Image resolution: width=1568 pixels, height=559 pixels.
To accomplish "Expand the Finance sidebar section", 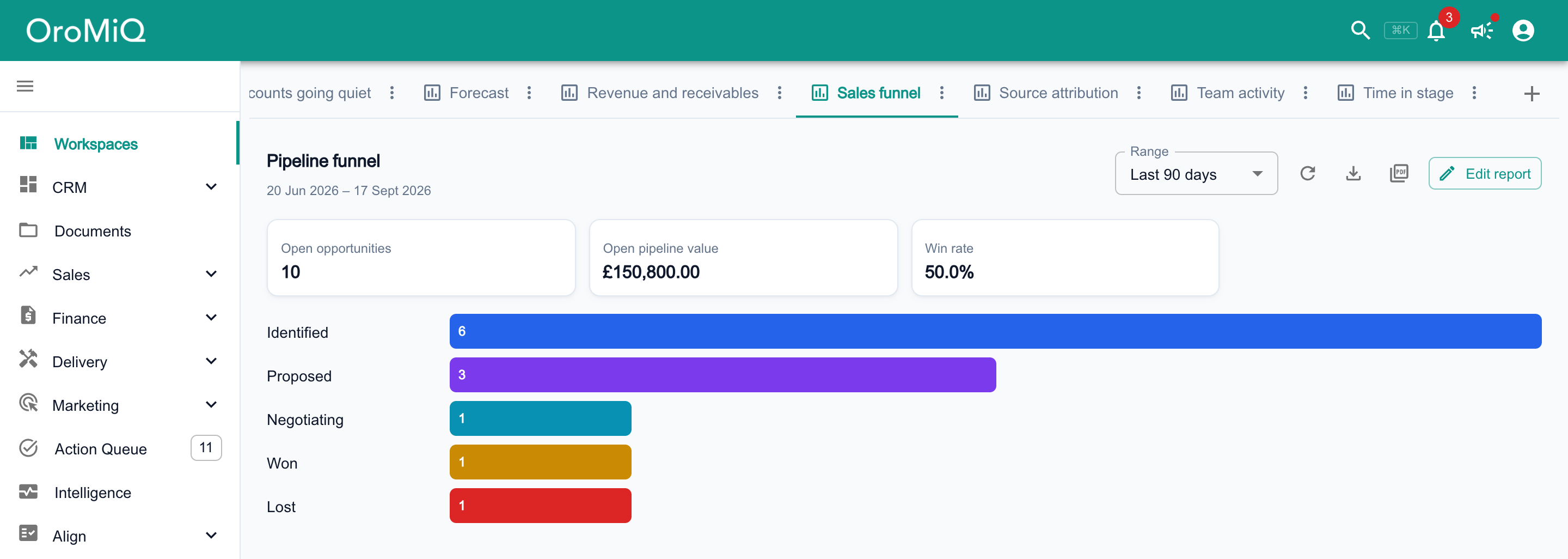I will tap(119, 318).
